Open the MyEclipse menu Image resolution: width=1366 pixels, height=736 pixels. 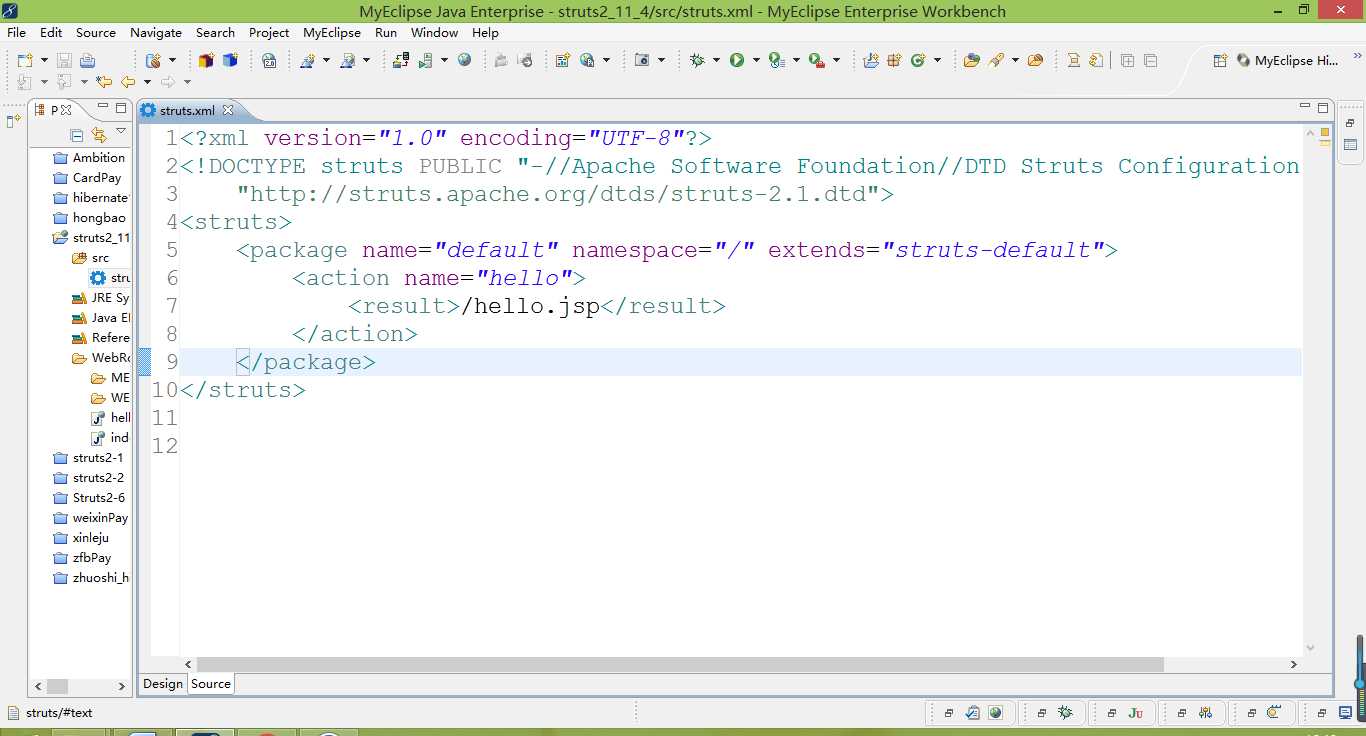(332, 33)
